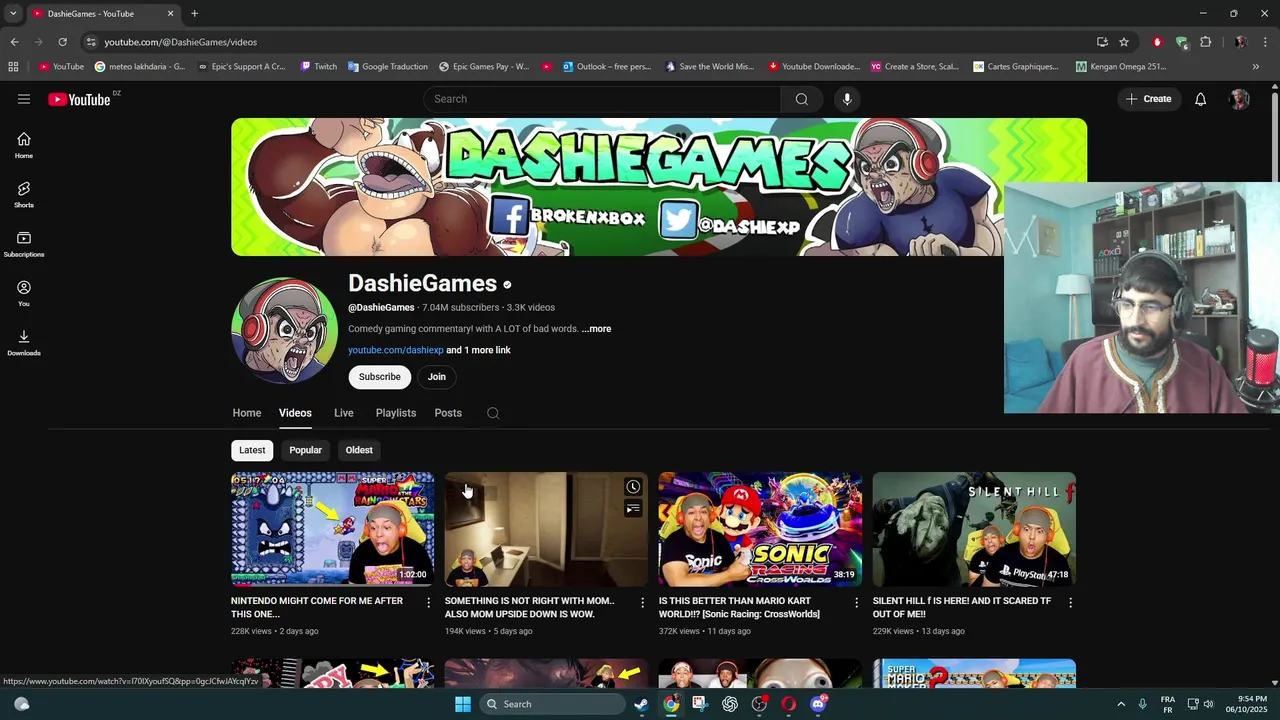Select the Videos tab
Image resolution: width=1280 pixels, height=720 pixels.
click(295, 413)
